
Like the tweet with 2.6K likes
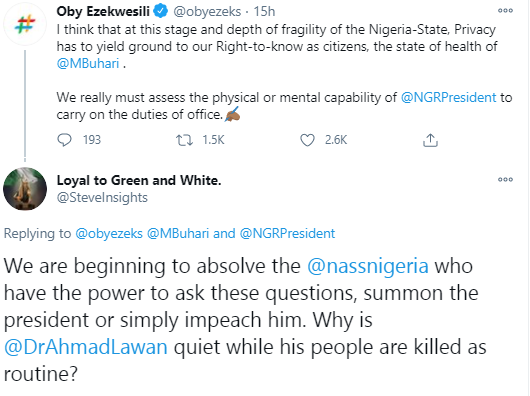307,140
